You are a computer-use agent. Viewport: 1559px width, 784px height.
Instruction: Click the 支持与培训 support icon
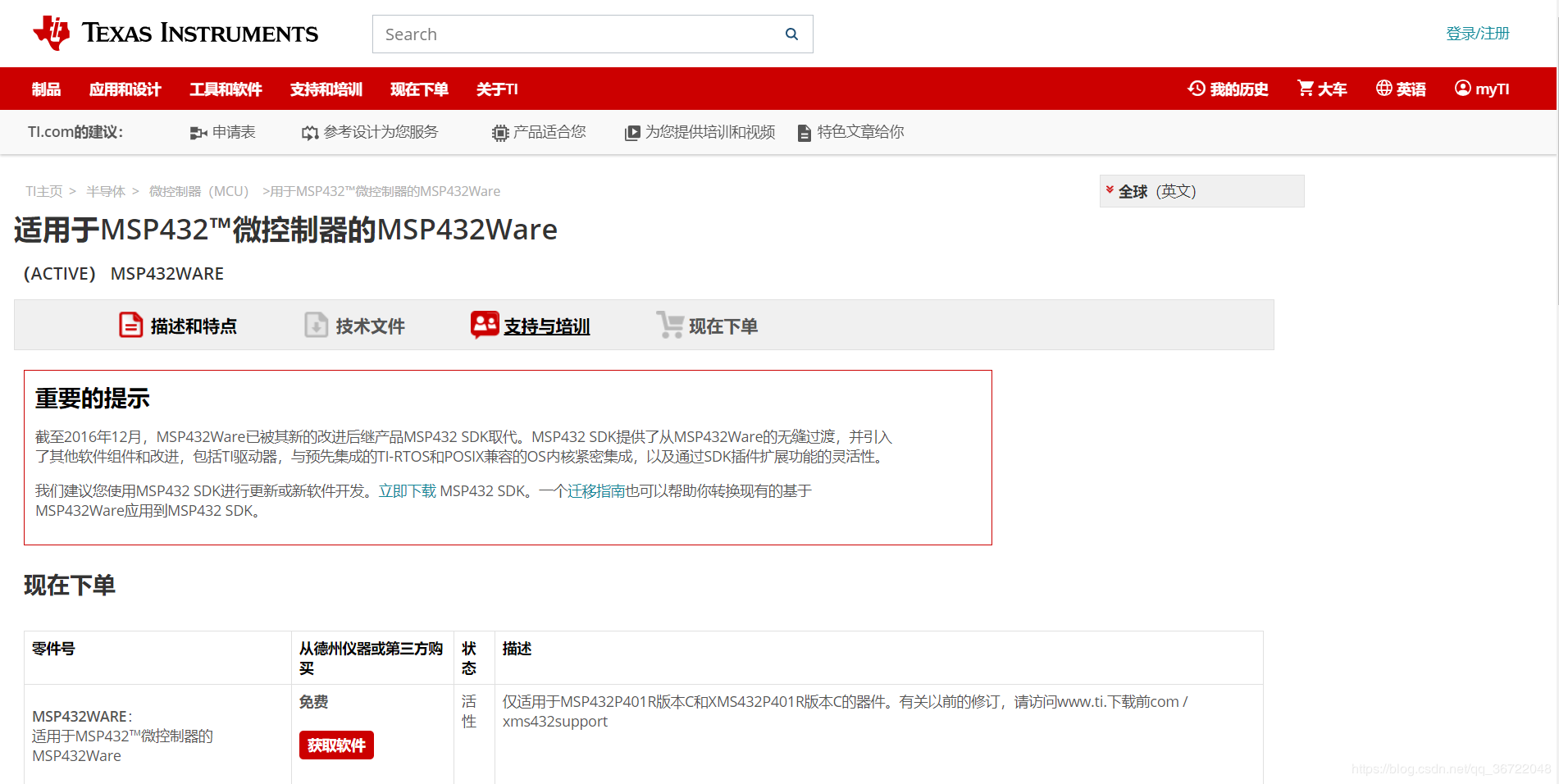485,324
